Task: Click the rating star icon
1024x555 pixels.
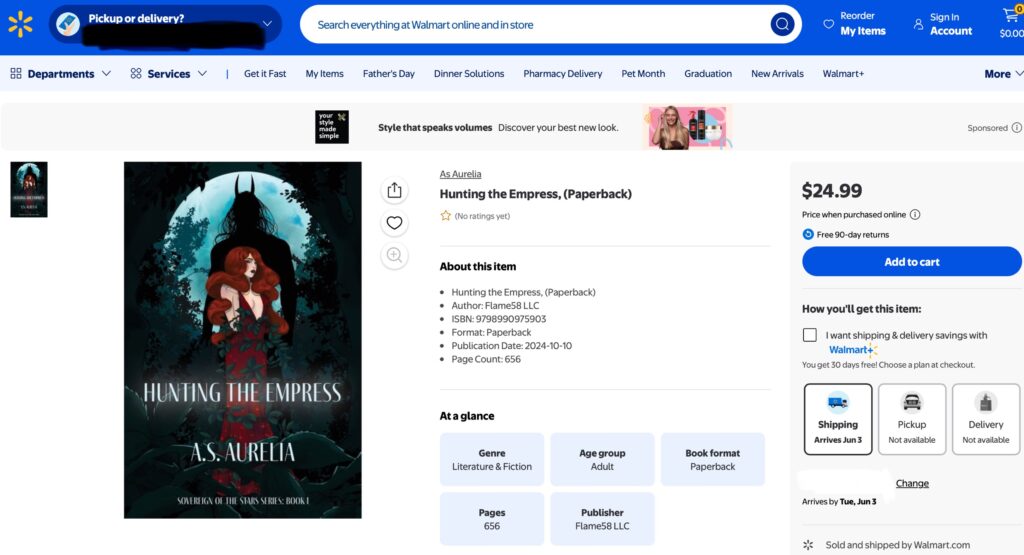Action: click(445, 215)
